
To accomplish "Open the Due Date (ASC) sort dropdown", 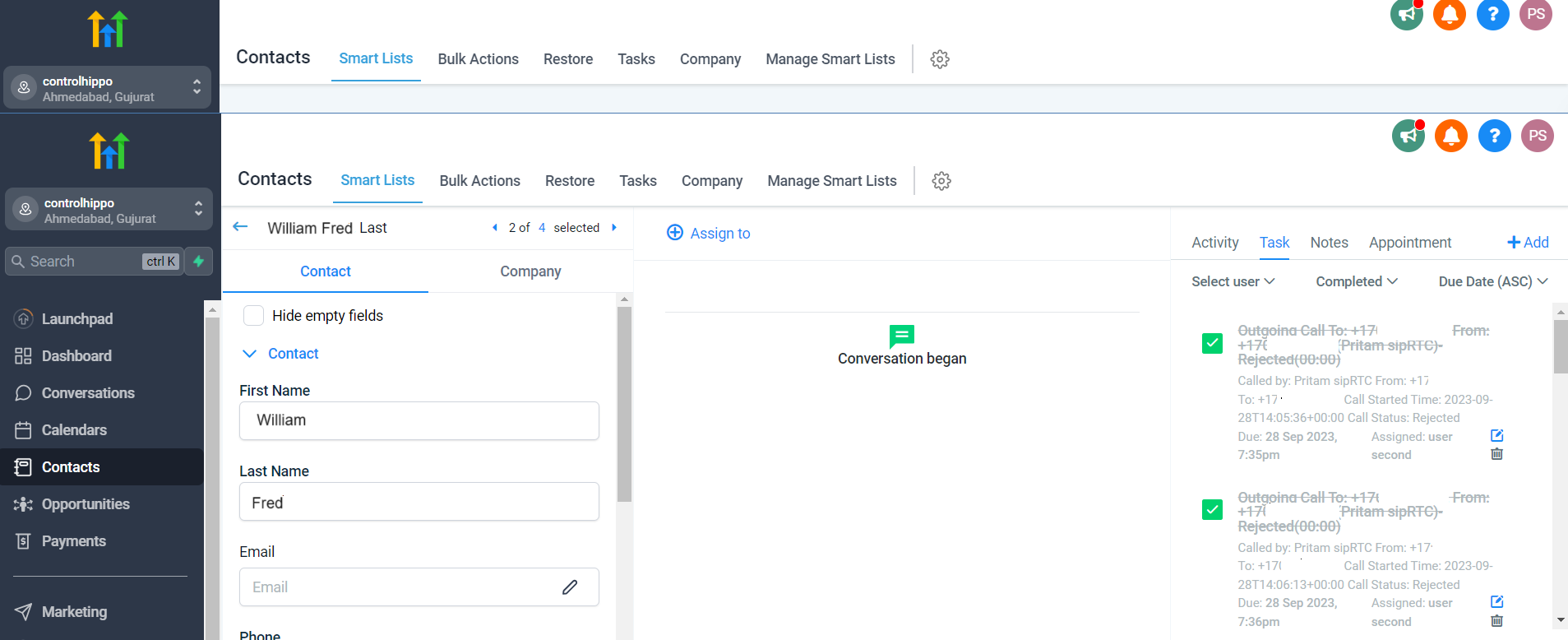I will click(1493, 281).
